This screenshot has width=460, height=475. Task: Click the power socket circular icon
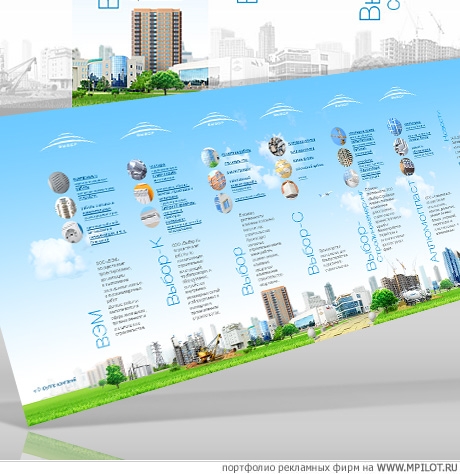point(72,232)
